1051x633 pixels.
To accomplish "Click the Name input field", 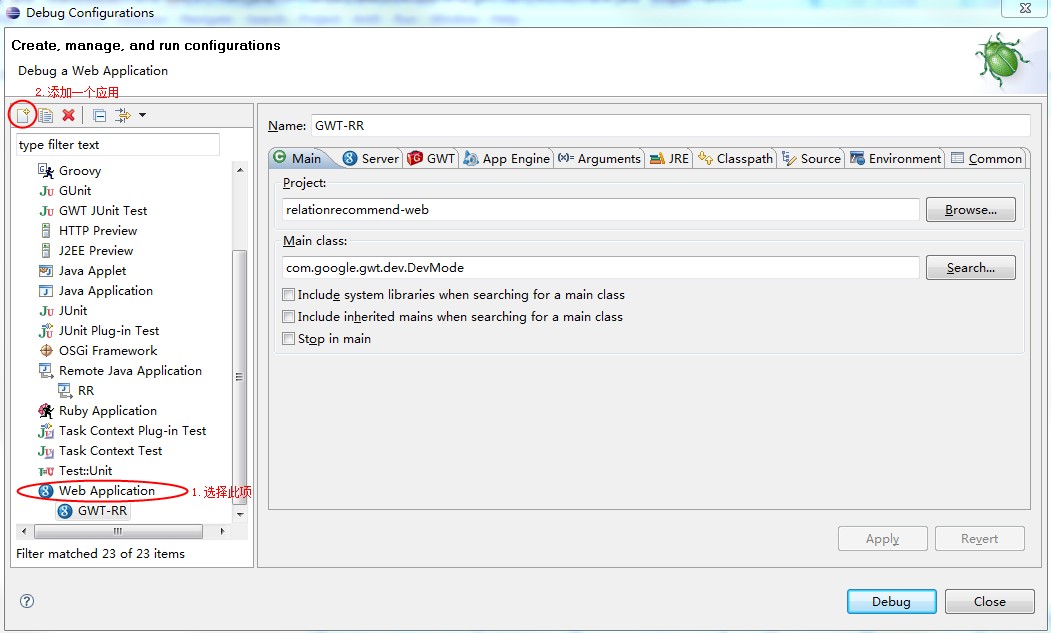I will 670,125.
